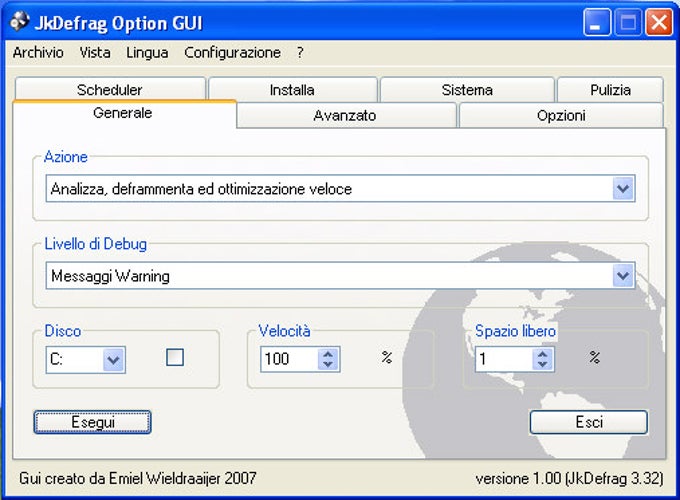Switch to the Sistema tab
Screen dimensions: 680x500
point(467,89)
